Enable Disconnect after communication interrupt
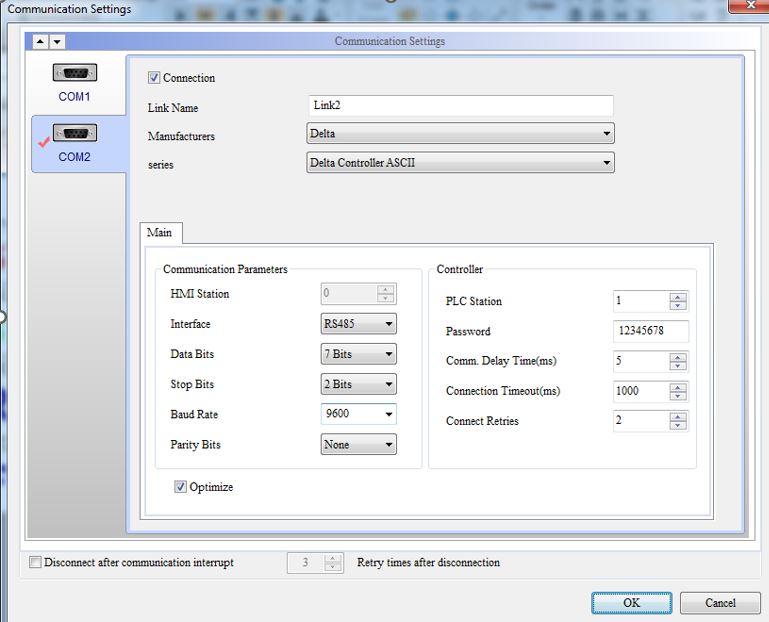The width and height of the screenshot is (769, 622). (37, 563)
